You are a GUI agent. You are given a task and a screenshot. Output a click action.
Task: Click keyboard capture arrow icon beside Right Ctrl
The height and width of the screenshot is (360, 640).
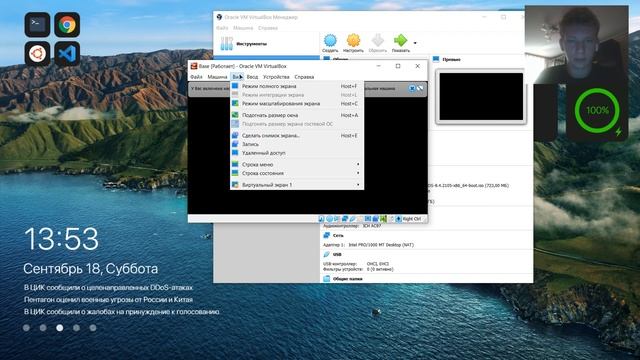(398, 219)
